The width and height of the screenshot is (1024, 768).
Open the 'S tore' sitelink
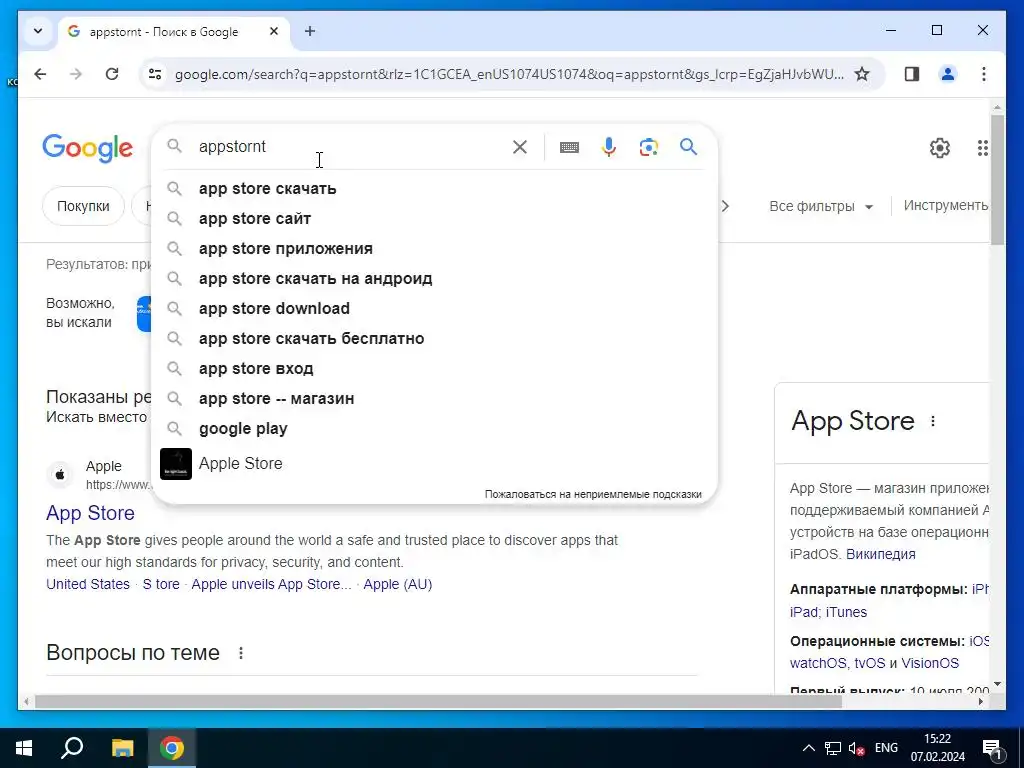(x=161, y=584)
